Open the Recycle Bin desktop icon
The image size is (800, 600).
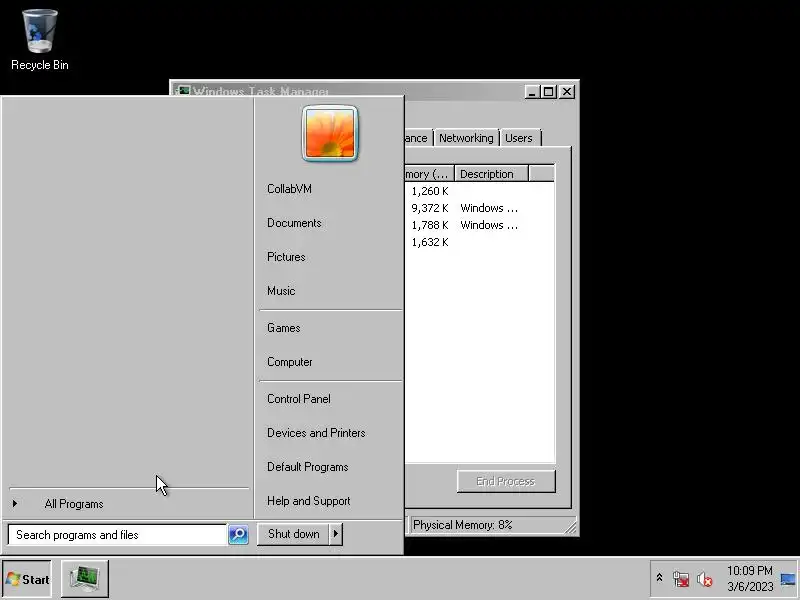pos(40,40)
